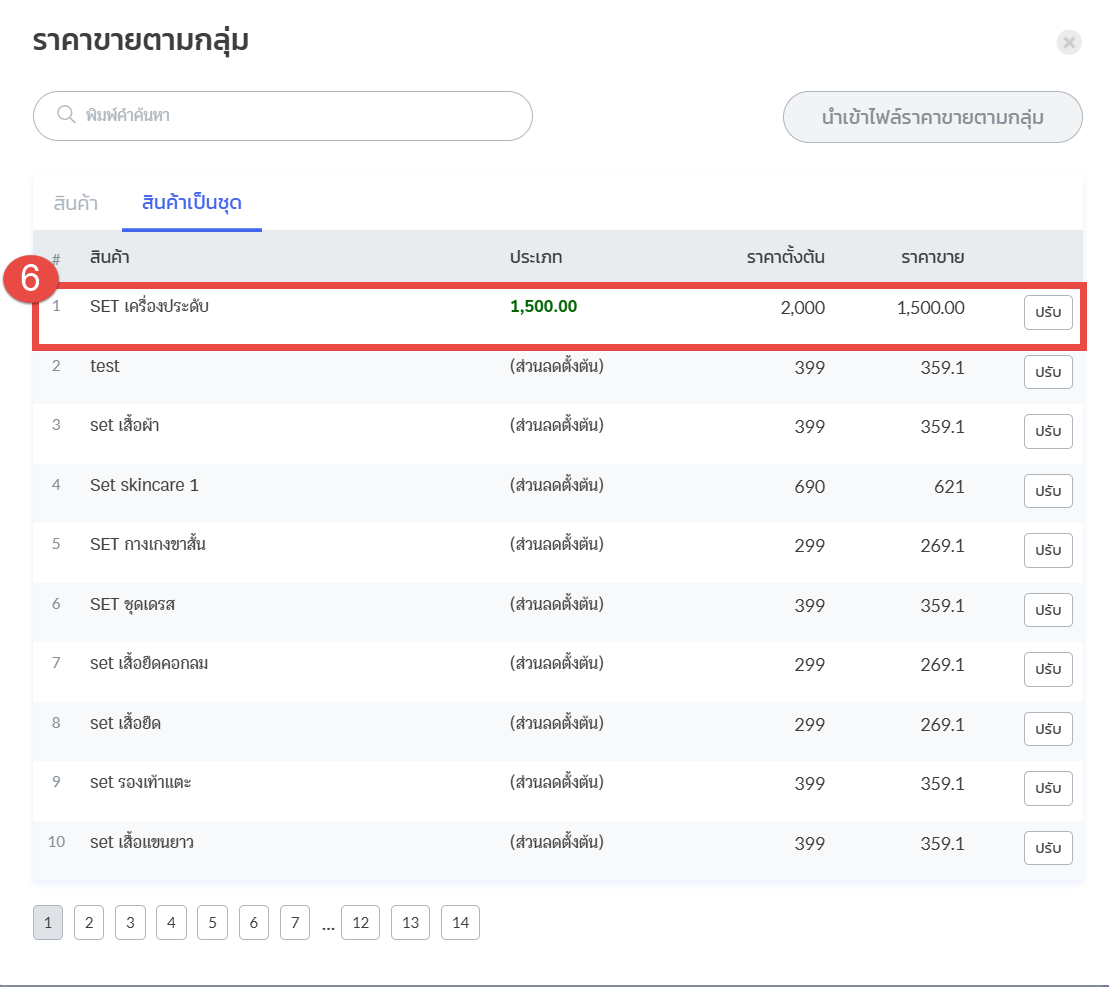The height and width of the screenshot is (987, 1109).
Task: Close the group price dialog
Action: [1069, 42]
